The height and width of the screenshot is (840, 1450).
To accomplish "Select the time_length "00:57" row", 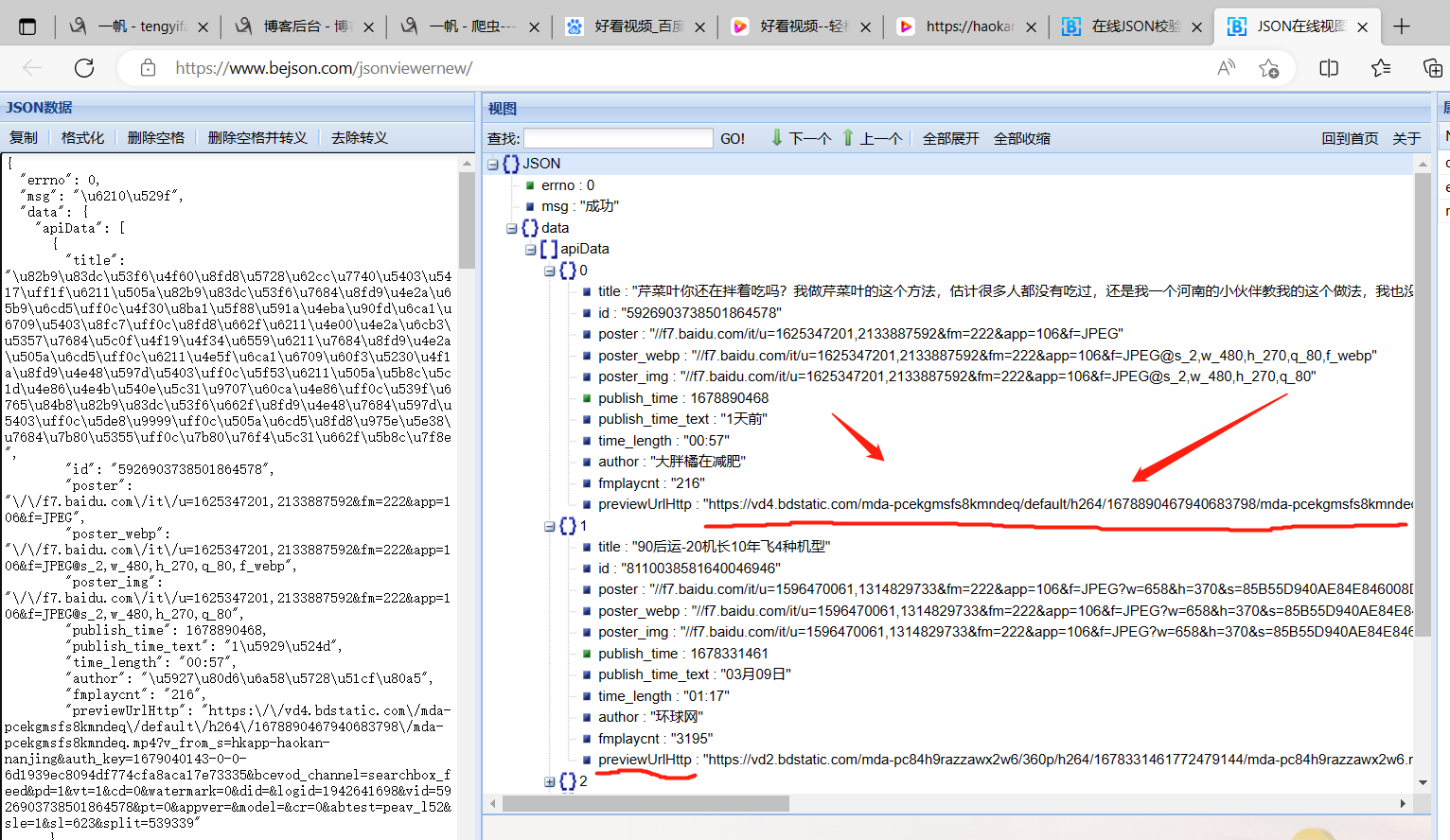I will click(663, 441).
